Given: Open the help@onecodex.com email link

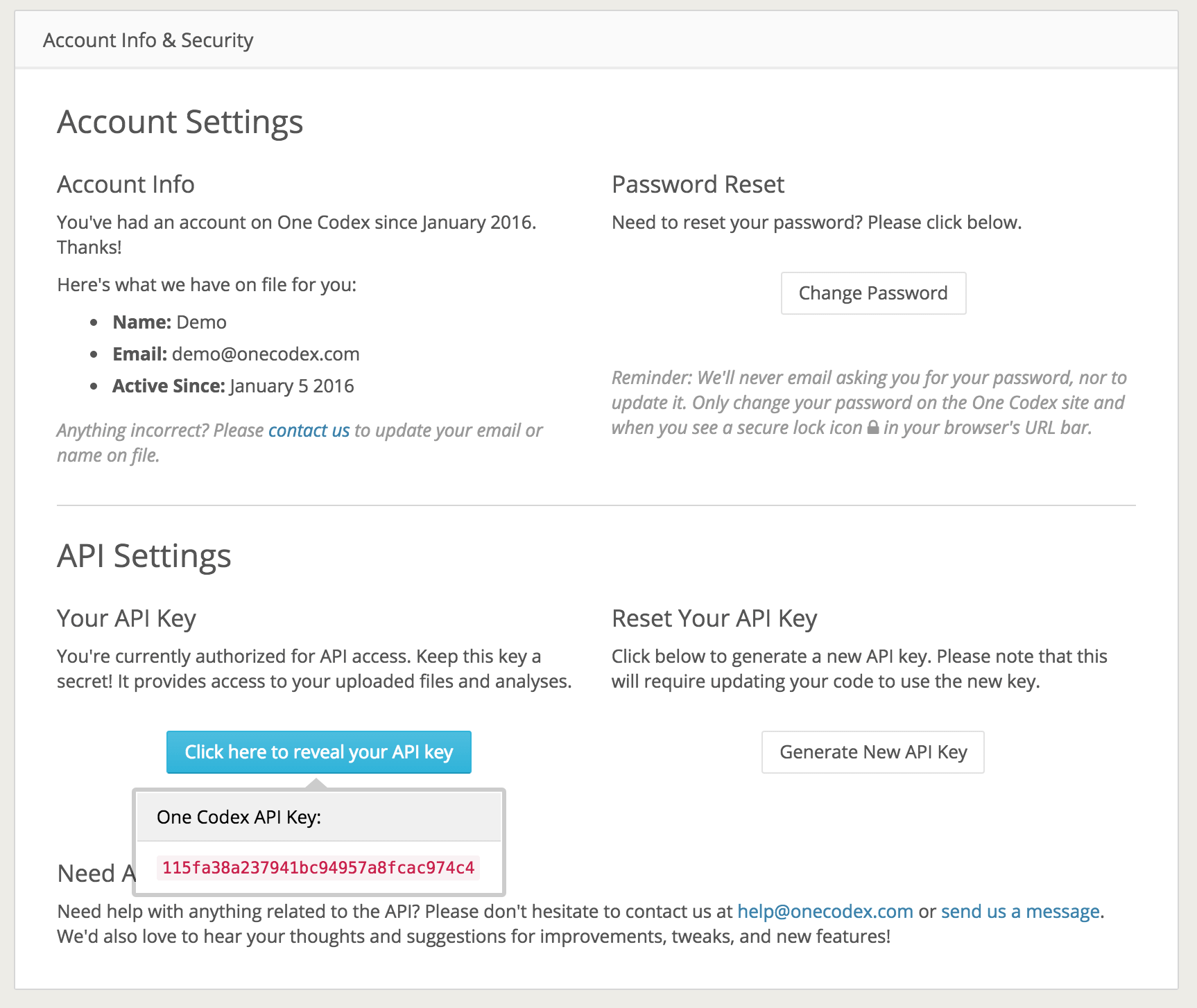Looking at the screenshot, I should pos(825,911).
